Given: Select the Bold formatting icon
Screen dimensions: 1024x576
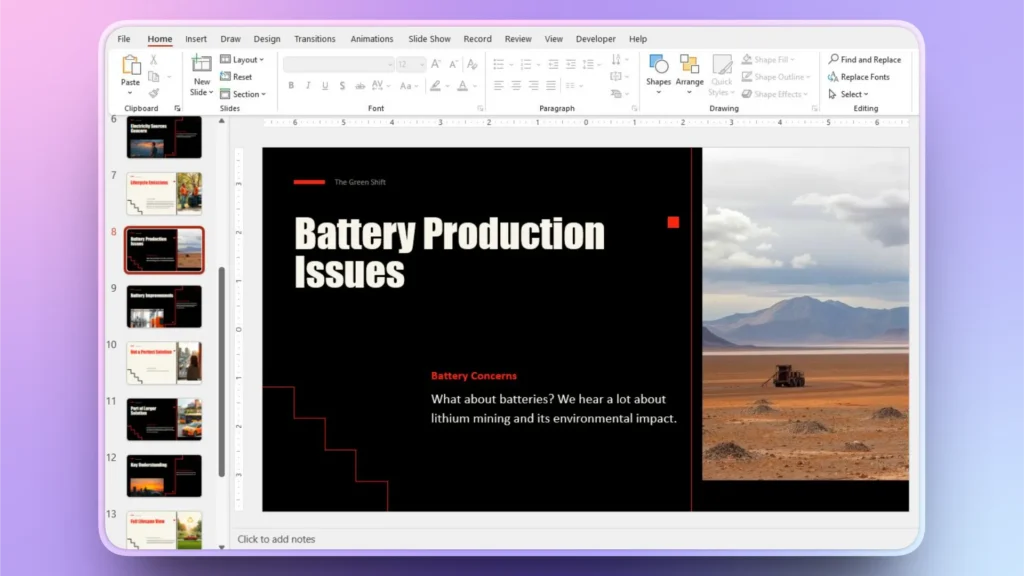Looking at the screenshot, I should pos(291,85).
